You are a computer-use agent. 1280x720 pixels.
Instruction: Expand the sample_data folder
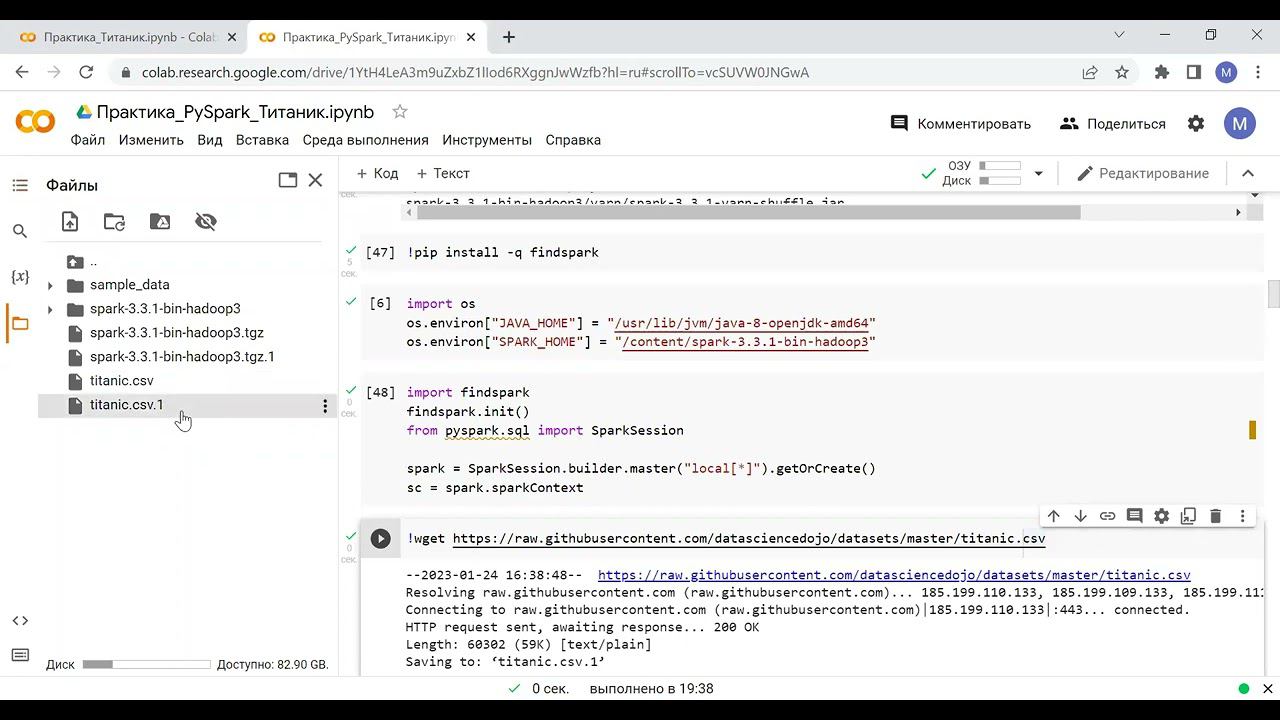click(50, 285)
